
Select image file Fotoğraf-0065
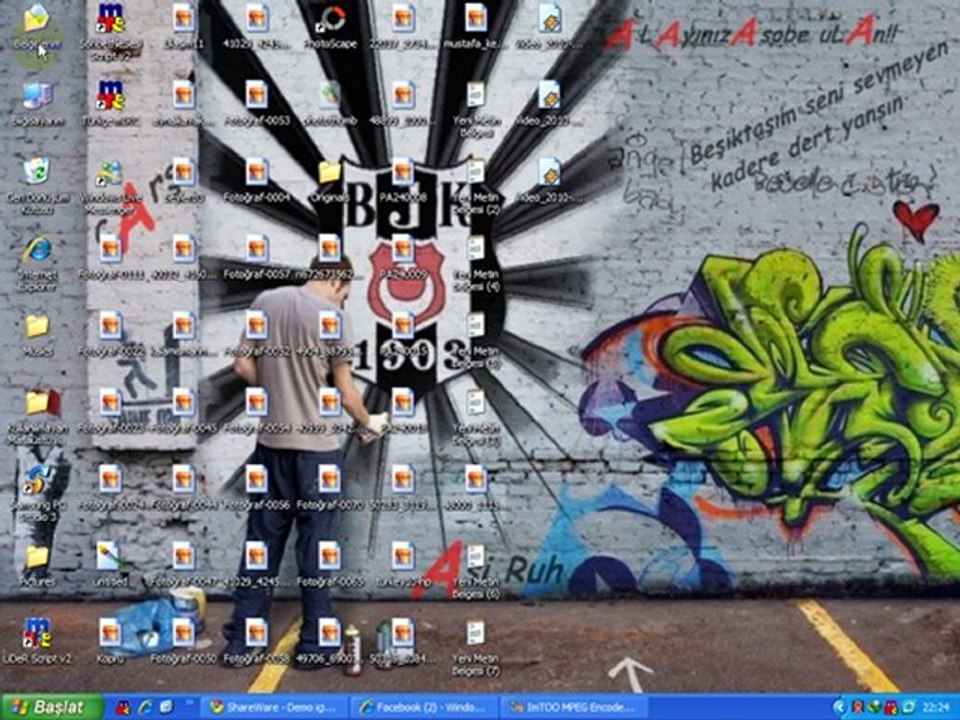click(x=330, y=564)
